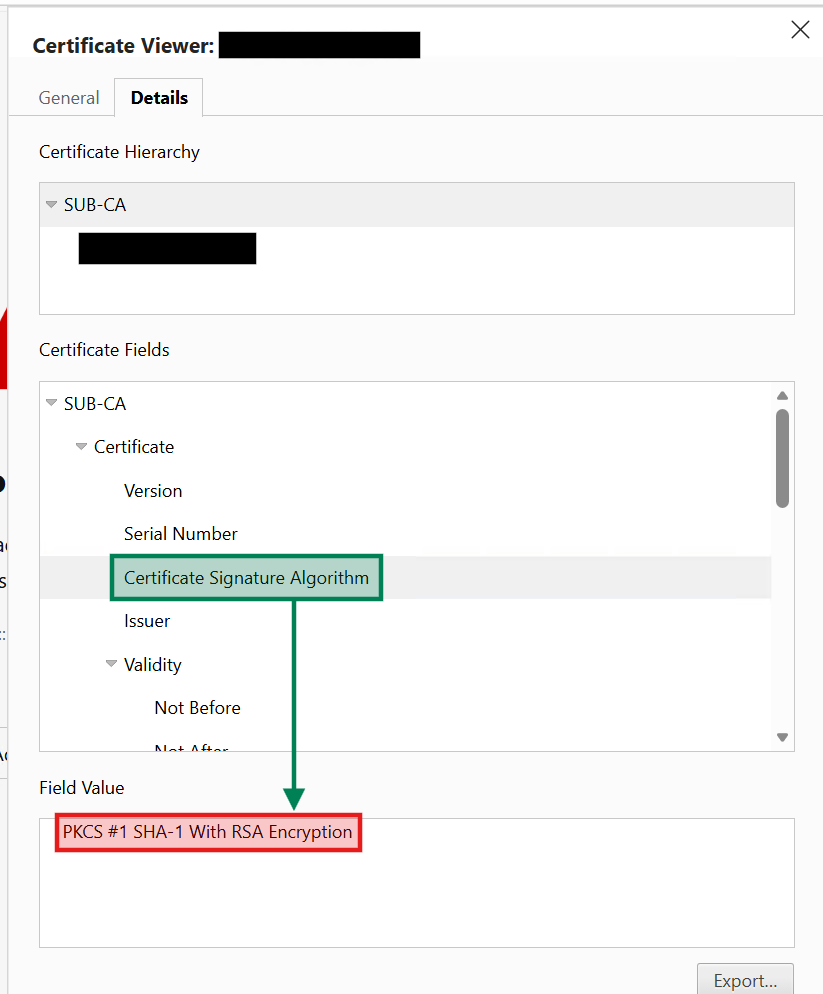Switch to the General tab
823x994 pixels.
click(68, 97)
